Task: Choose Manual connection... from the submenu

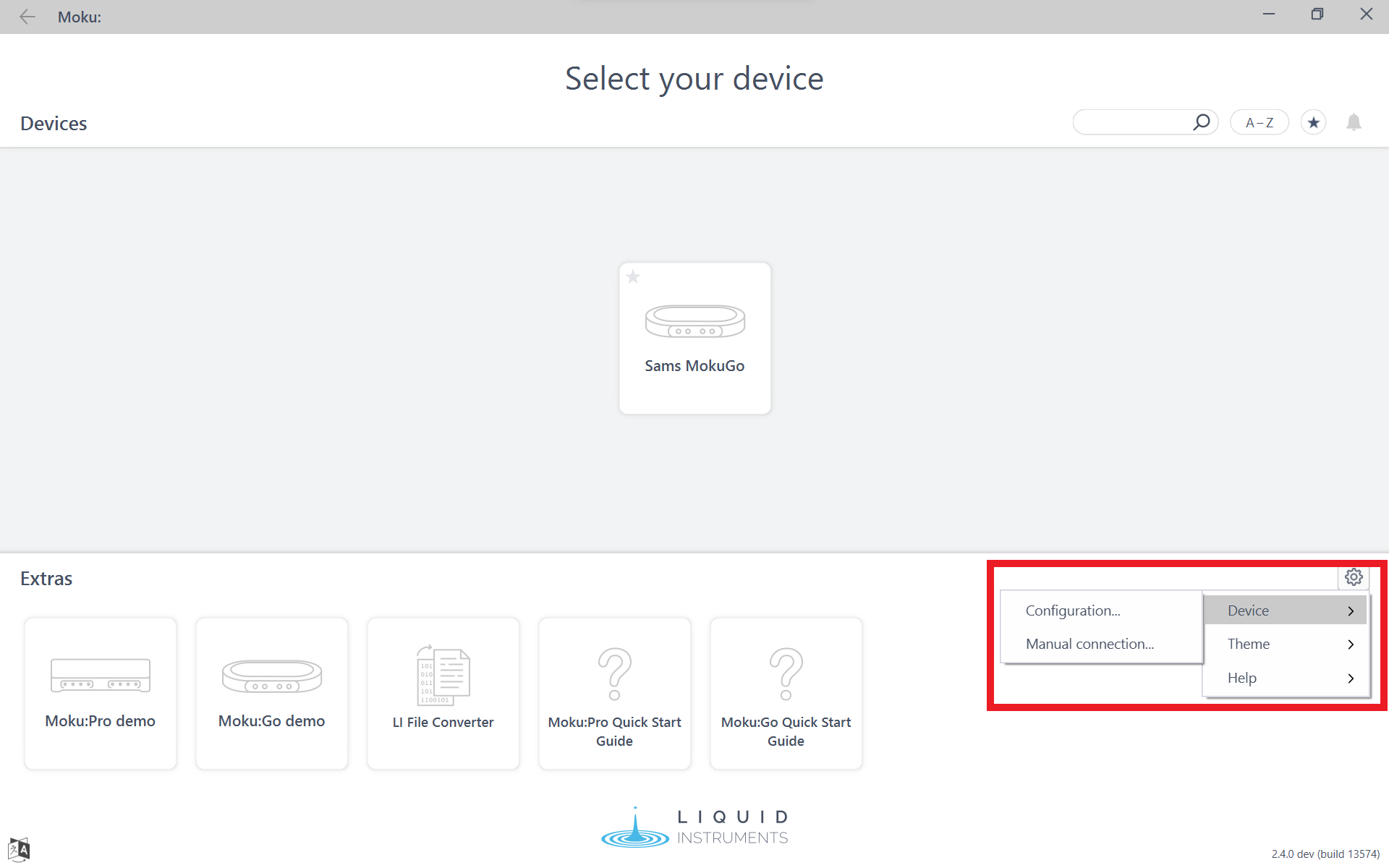Action: (x=1101, y=644)
